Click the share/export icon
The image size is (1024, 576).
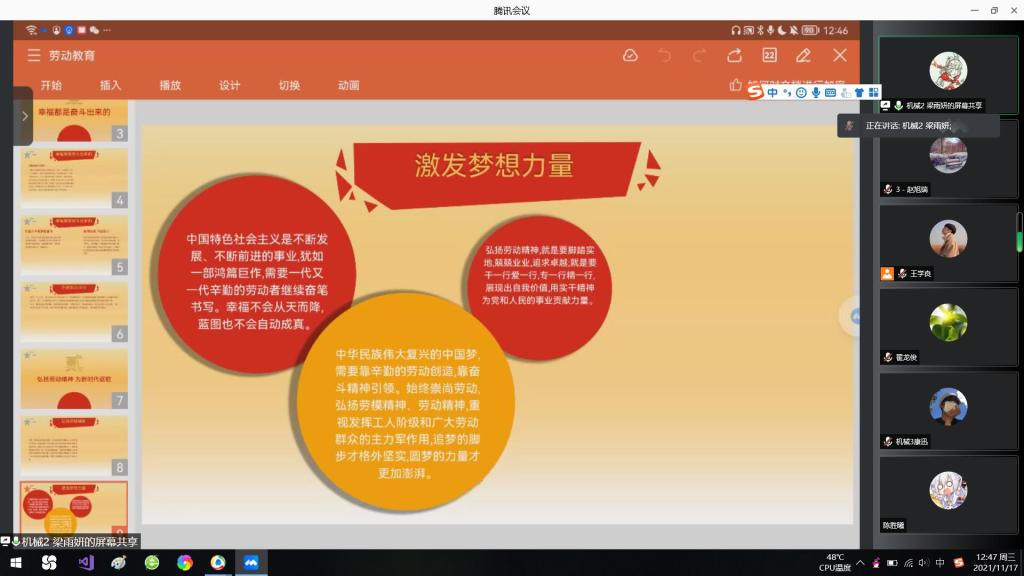(x=734, y=56)
